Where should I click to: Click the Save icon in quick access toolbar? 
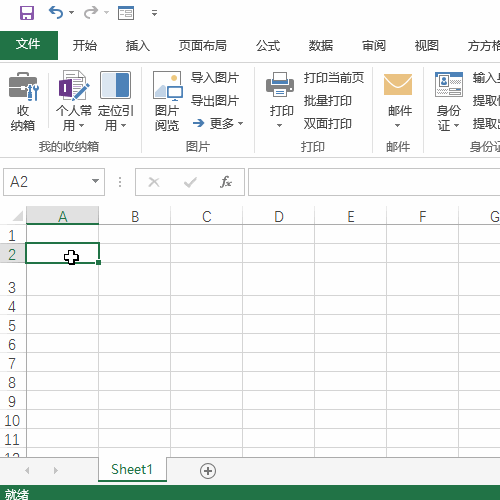[27, 13]
